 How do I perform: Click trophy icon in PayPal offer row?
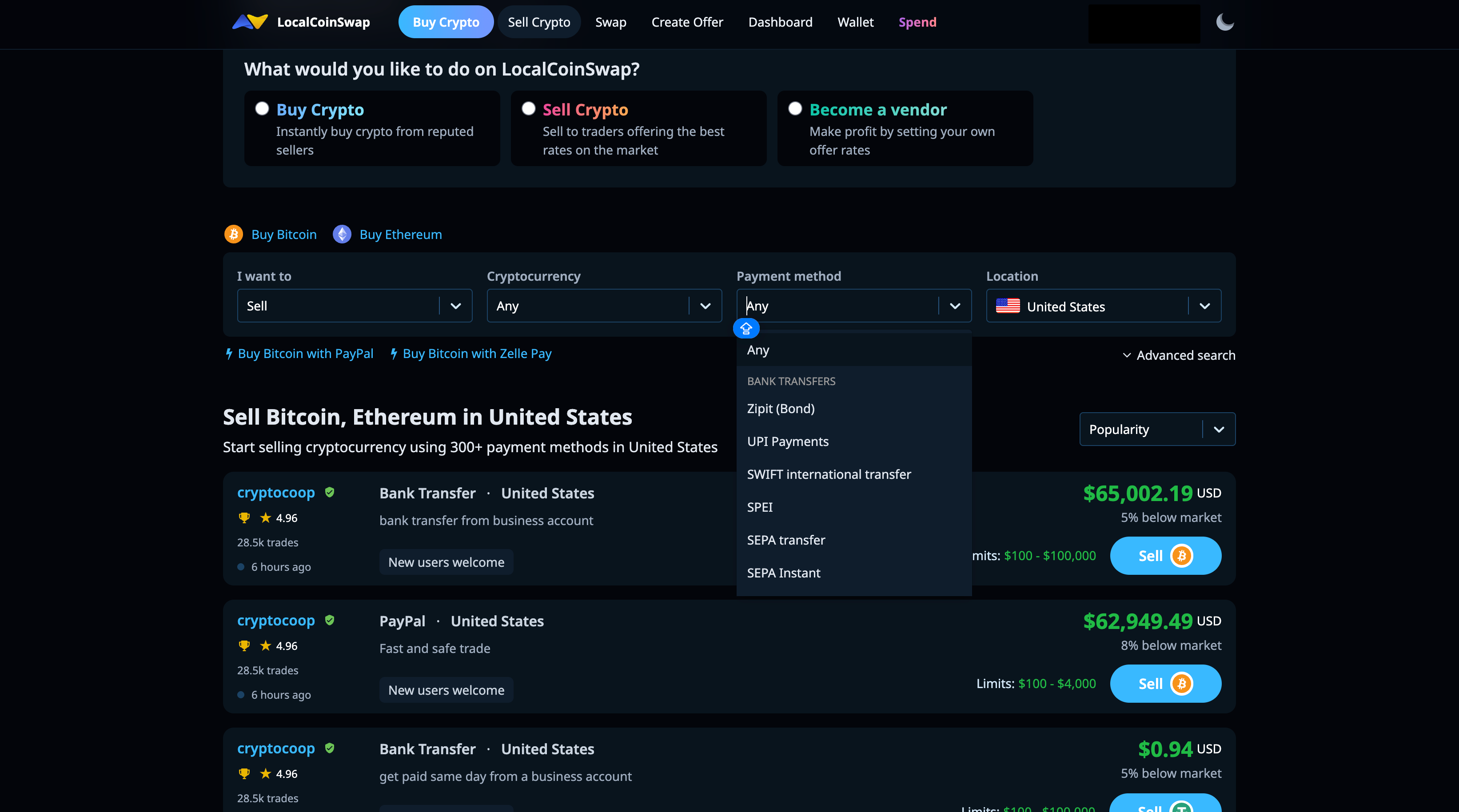244,645
